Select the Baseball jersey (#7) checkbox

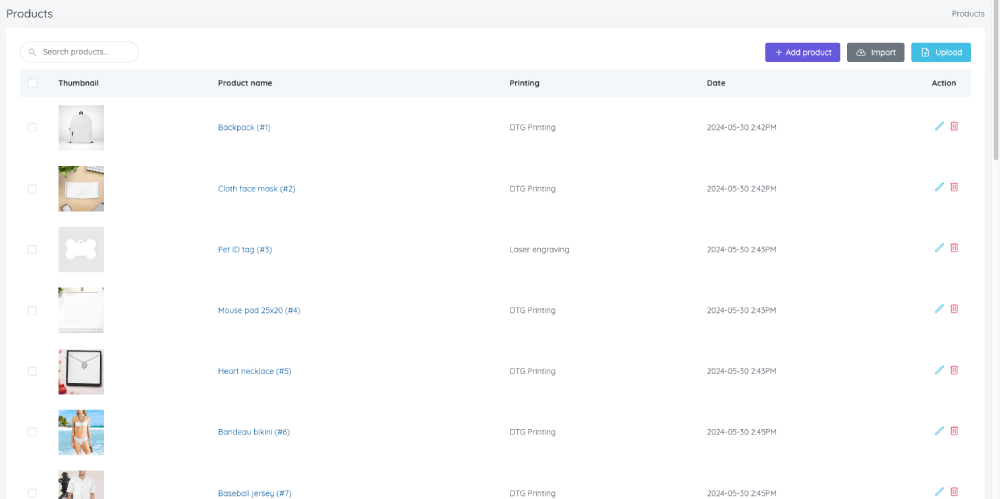pyautogui.click(x=33, y=493)
